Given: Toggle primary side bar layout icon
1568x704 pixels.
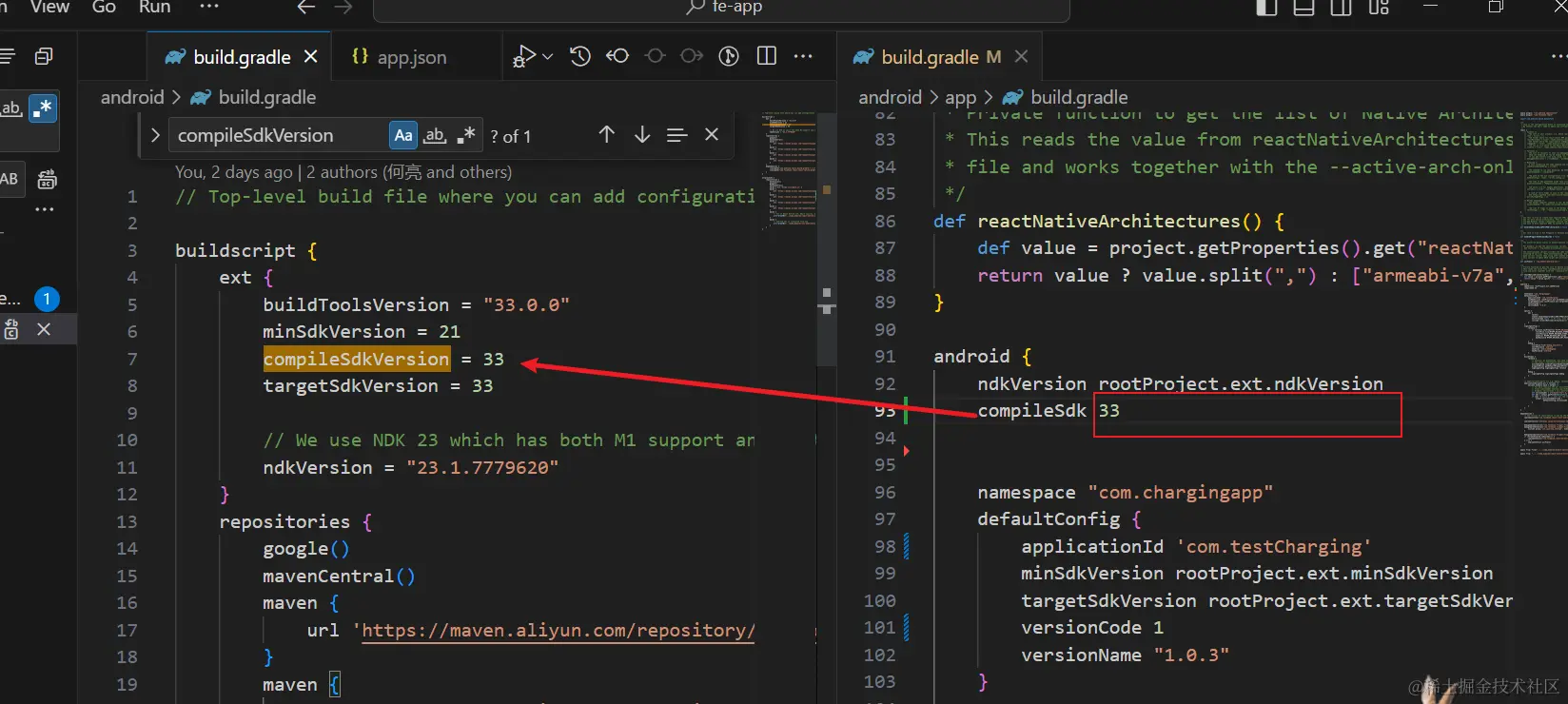Looking at the screenshot, I should pyautogui.click(x=1266, y=8).
